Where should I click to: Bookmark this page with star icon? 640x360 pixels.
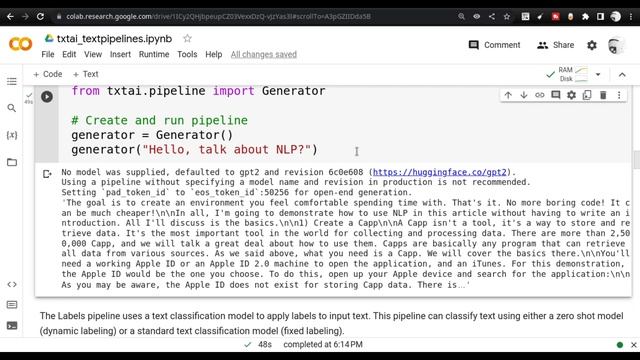coord(507,17)
